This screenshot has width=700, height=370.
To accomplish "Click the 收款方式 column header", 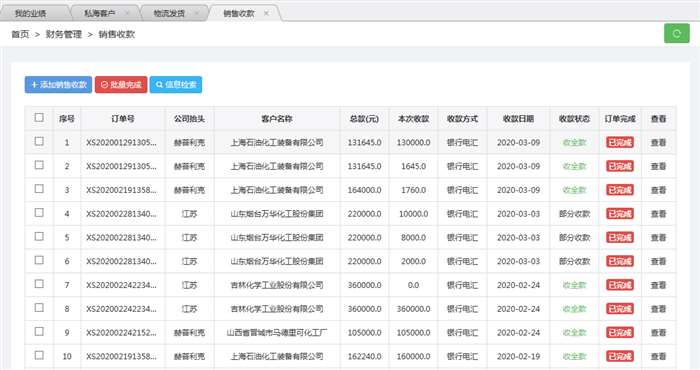I will point(462,119).
